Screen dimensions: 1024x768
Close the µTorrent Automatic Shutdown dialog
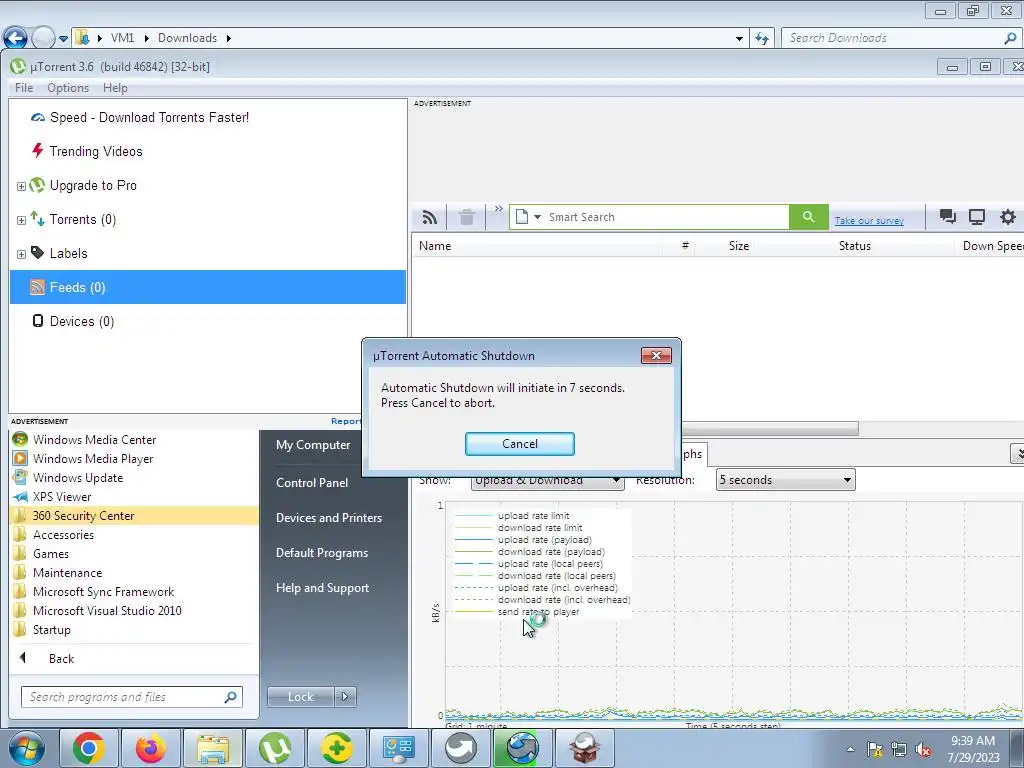[656, 355]
